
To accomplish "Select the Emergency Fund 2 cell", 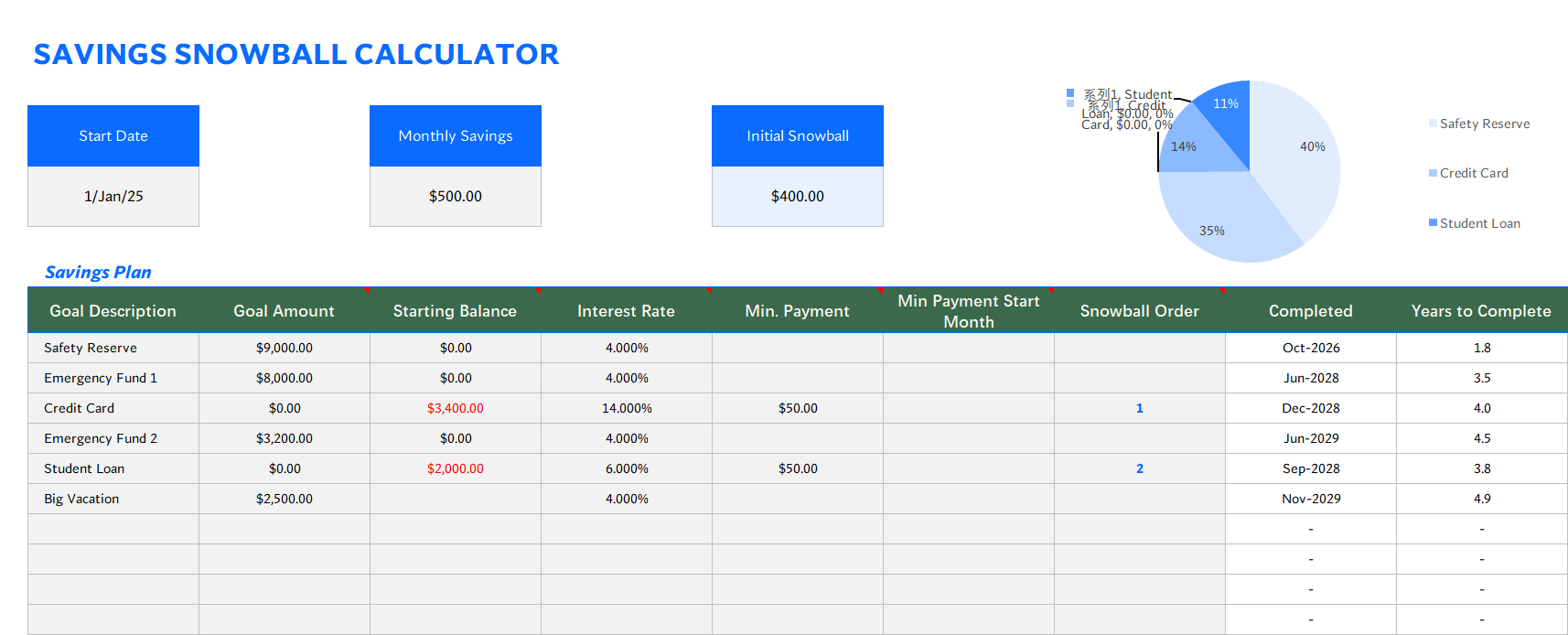I will [x=113, y=438].
